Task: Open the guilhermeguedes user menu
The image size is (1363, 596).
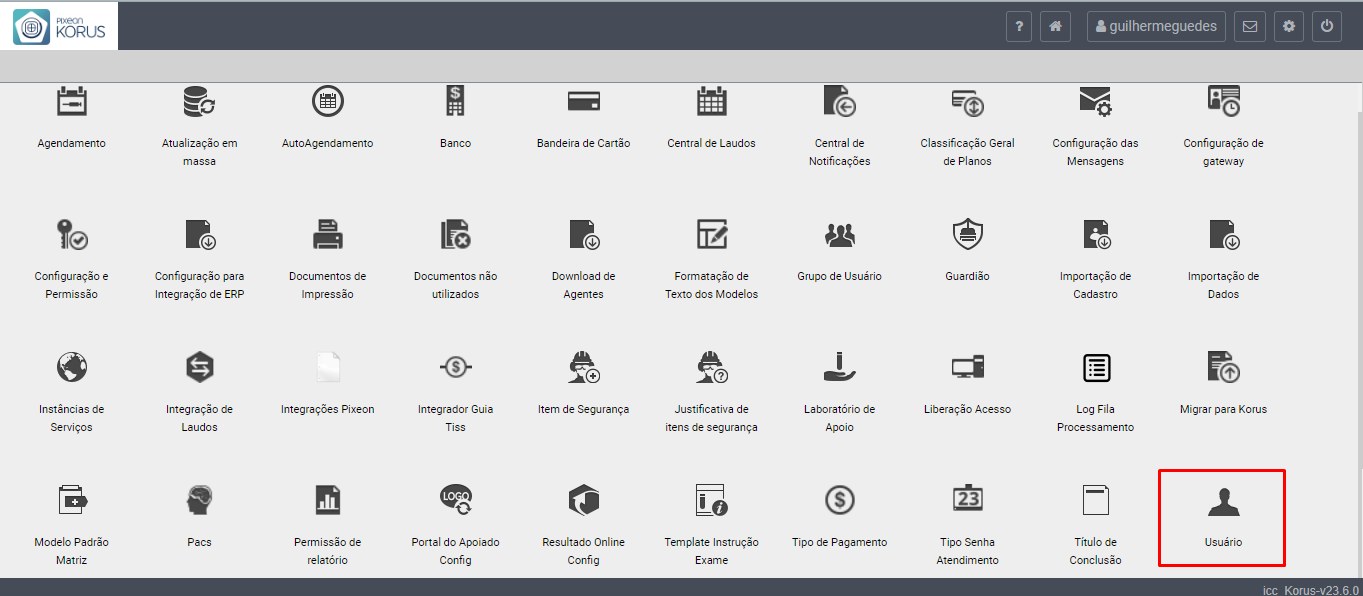Action: 1157,27
